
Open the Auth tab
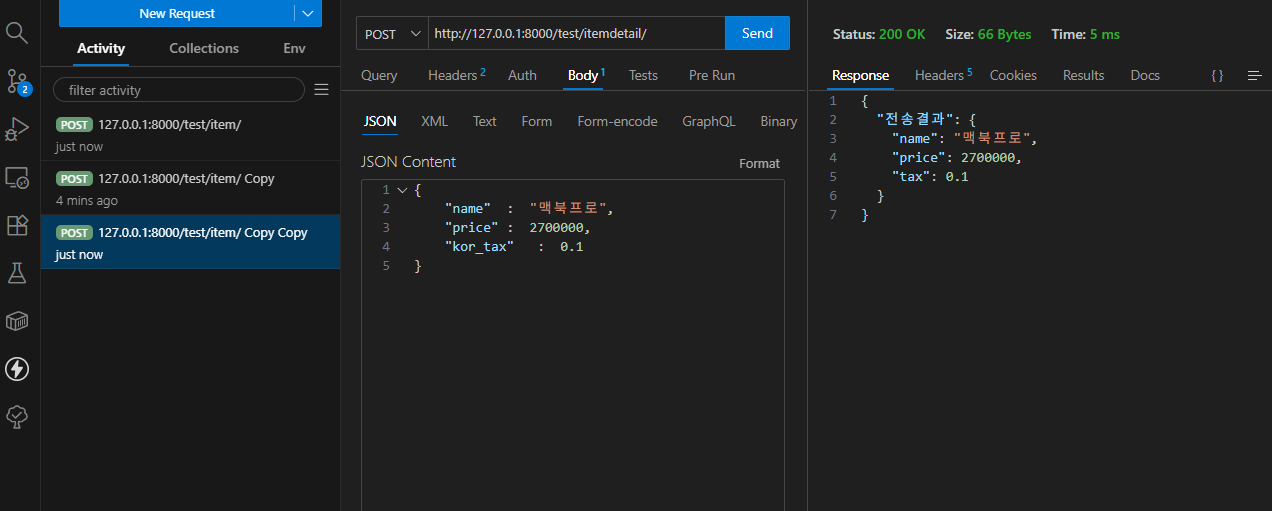tap(522, 75)
